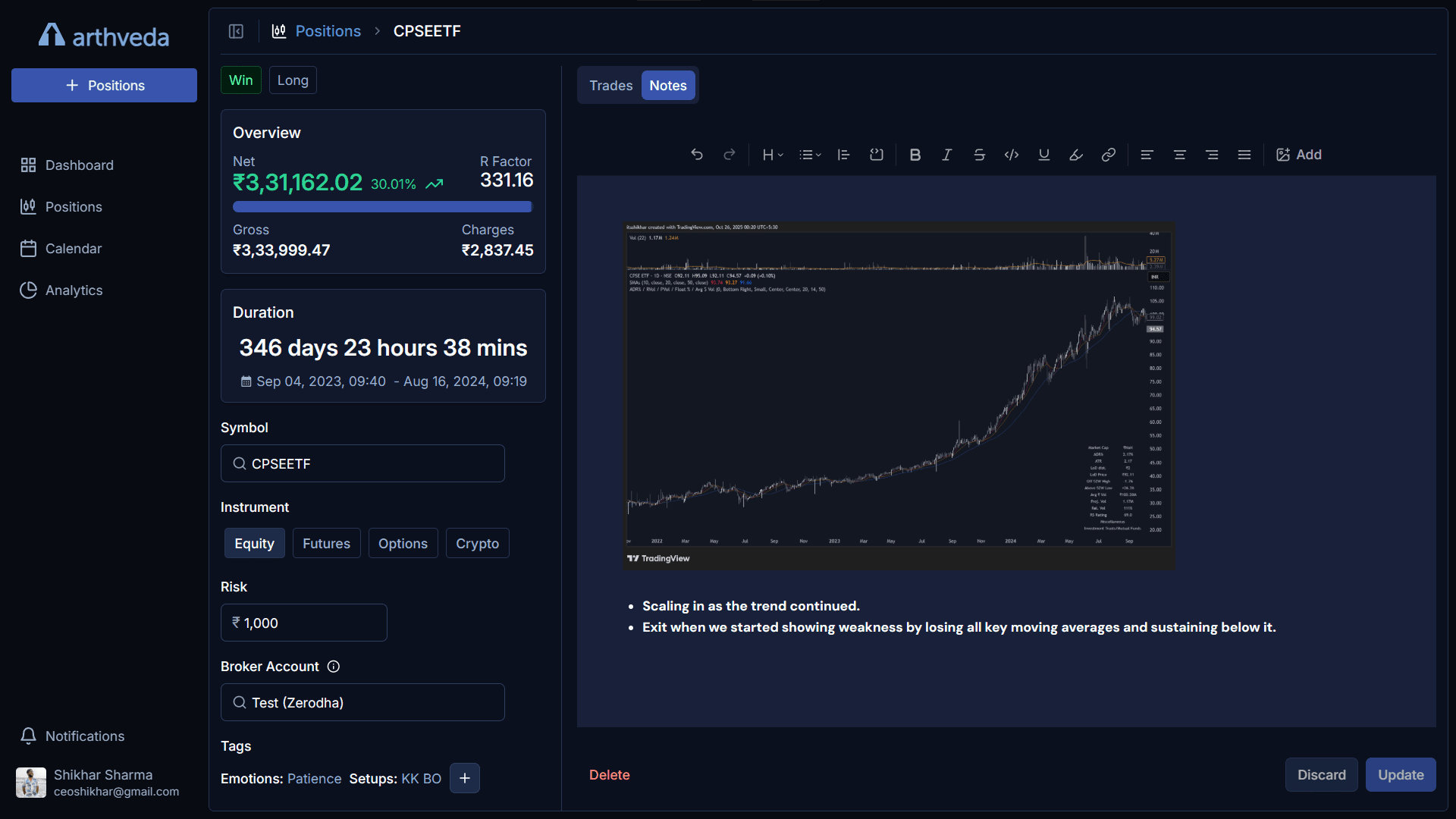The height and width of the screenshot is (819, 1456).
Task: Toggle bold formatting in notes editor
Action: [x=915, y=155]
